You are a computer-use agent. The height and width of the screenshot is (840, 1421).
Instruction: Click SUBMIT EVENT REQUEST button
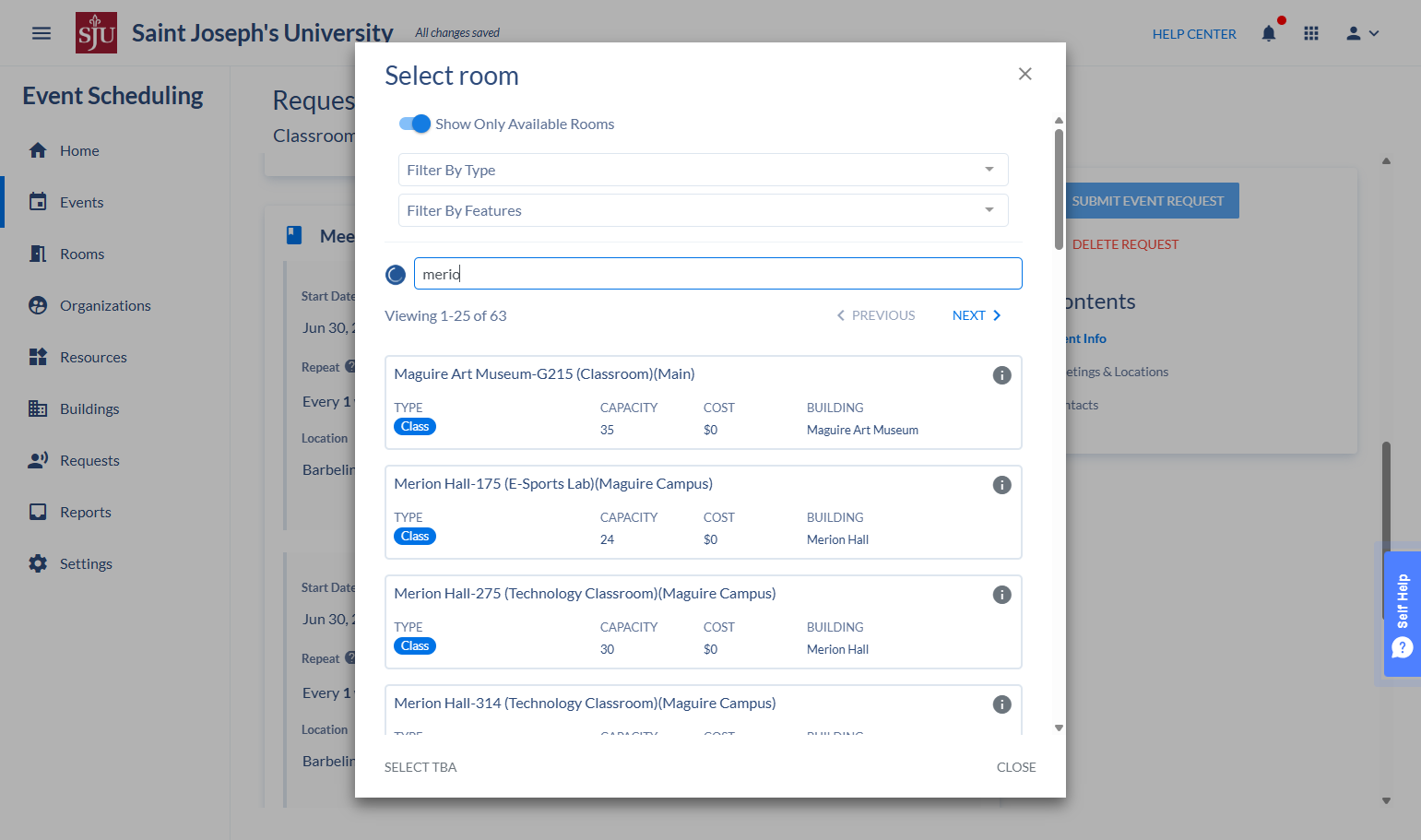tap(1147, 201)
